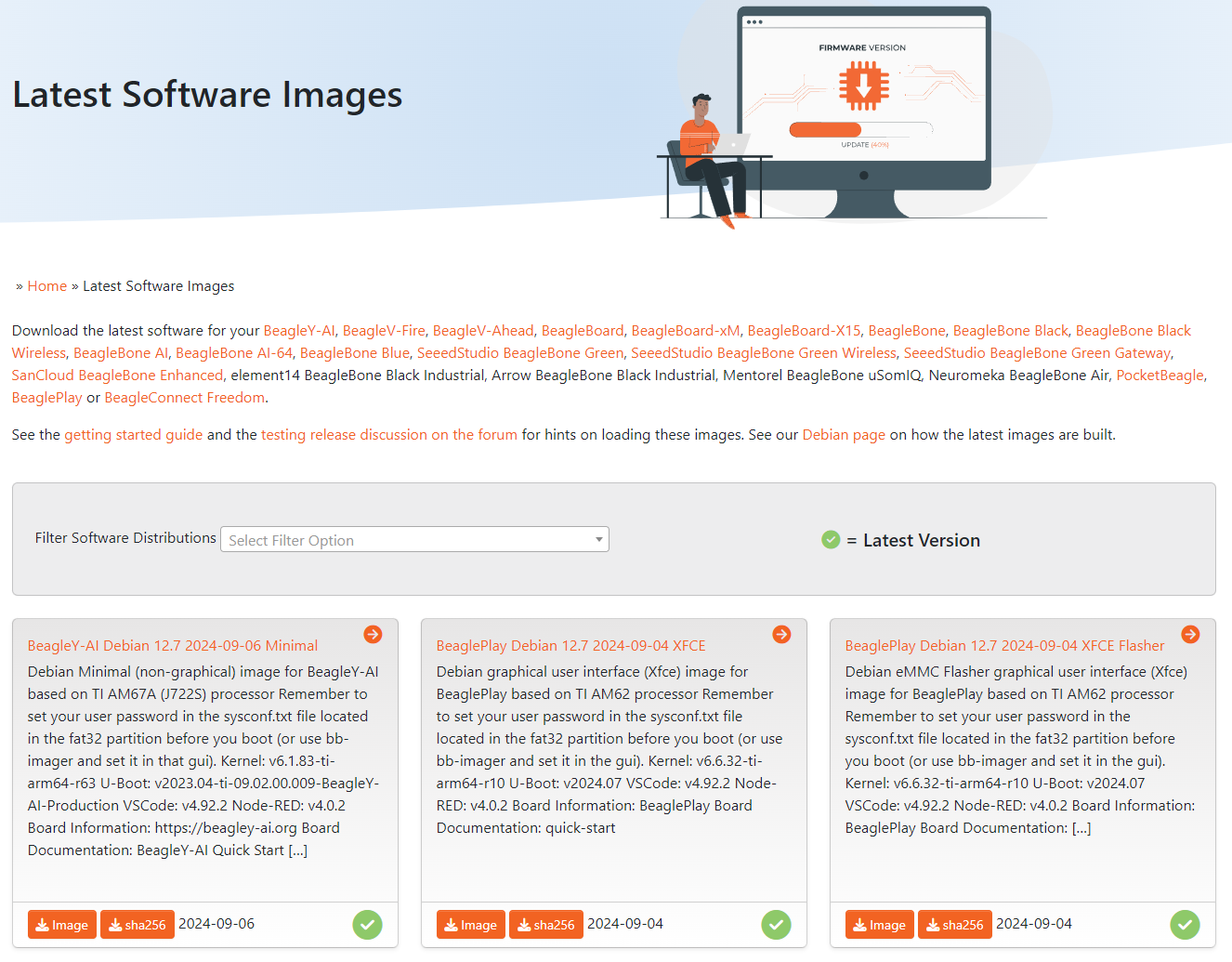Open the BeagleBone Black link
The width and height of the screenshot is (1232, 962).
coord(1011,331)
